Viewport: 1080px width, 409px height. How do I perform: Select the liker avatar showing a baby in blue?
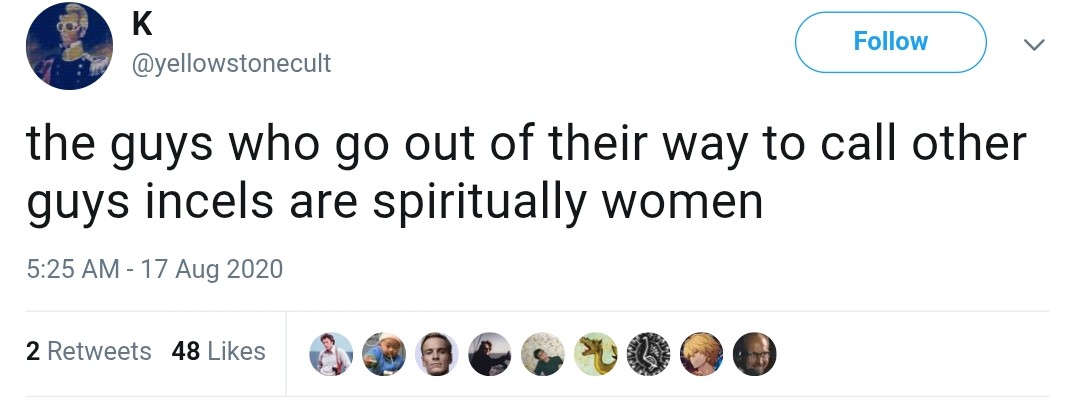[x=384, y=353]
